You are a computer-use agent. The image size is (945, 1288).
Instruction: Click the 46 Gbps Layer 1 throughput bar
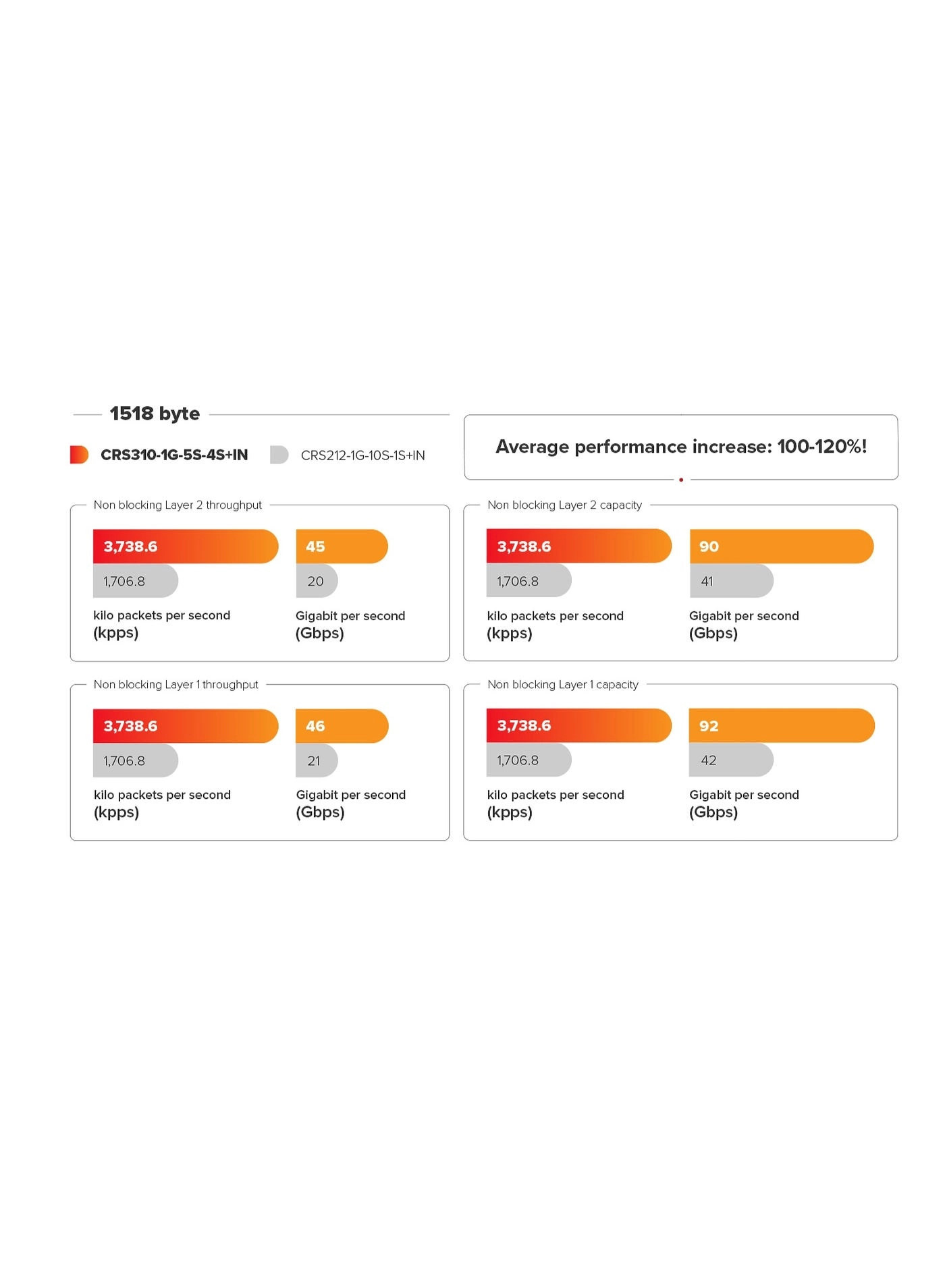pyautogui.click(x=342, y=726)
